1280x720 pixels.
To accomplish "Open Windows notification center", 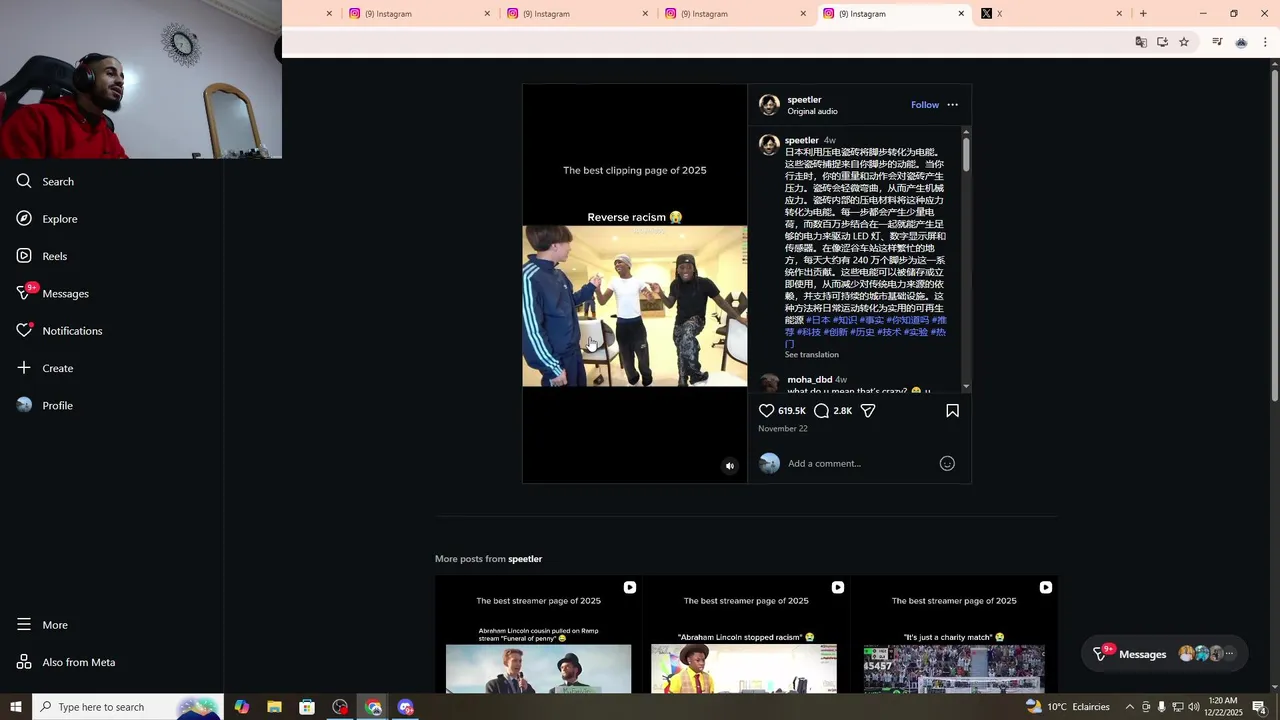I will point(1259,707).
